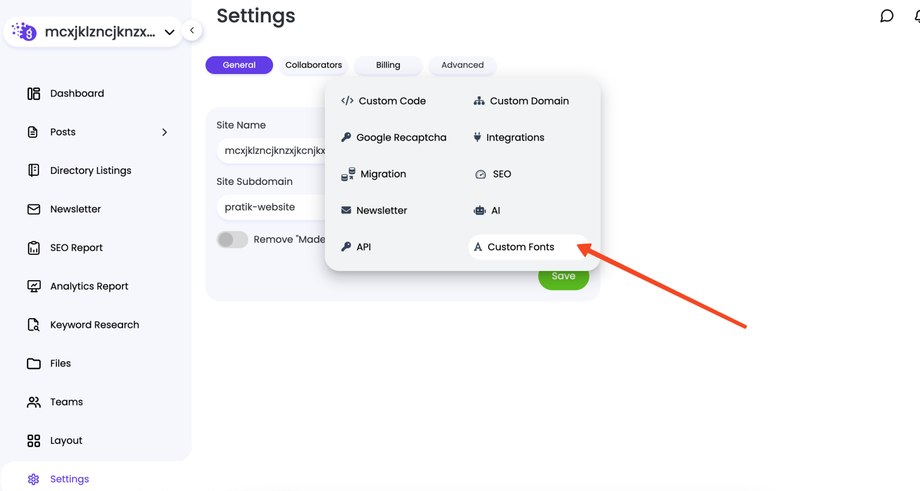Toggle the Remove "Made" branding switch

(x=232, y=240)
